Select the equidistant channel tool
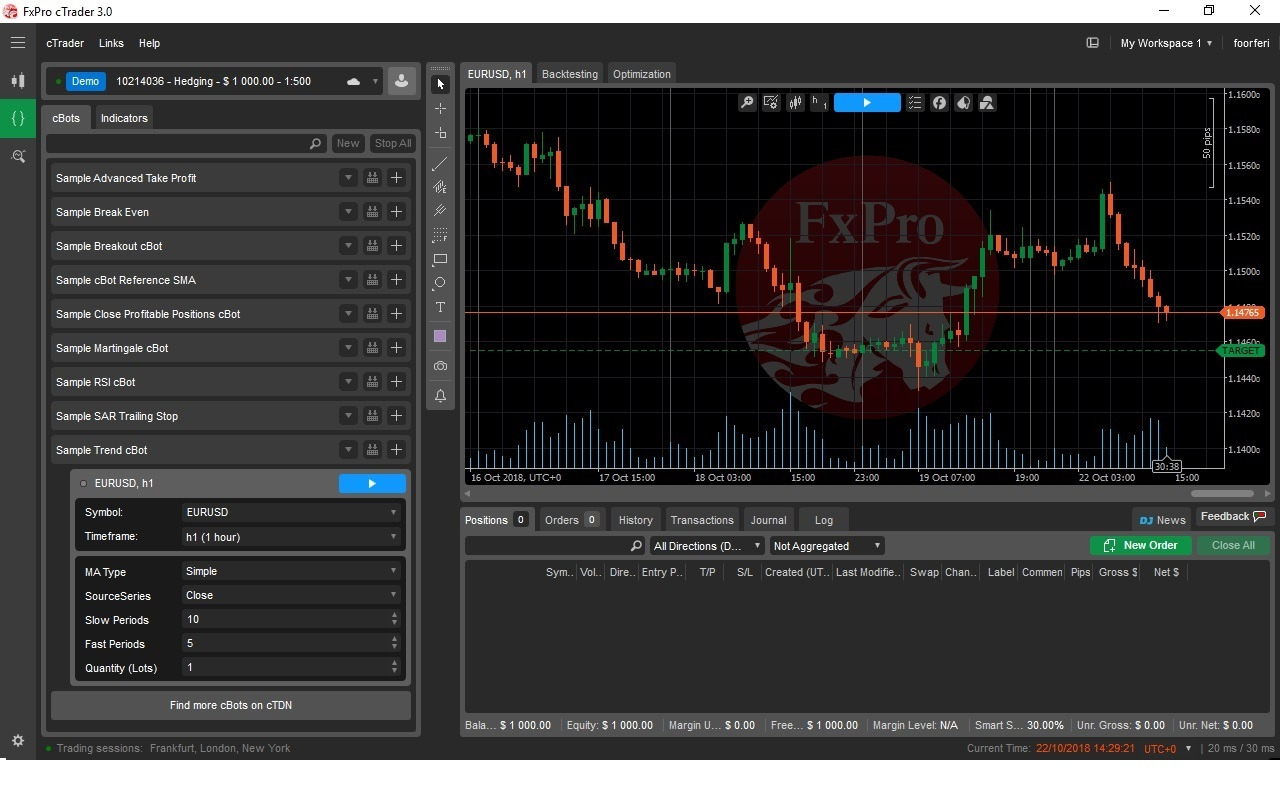Screen dimensions: 1280x789 (440, 187)
